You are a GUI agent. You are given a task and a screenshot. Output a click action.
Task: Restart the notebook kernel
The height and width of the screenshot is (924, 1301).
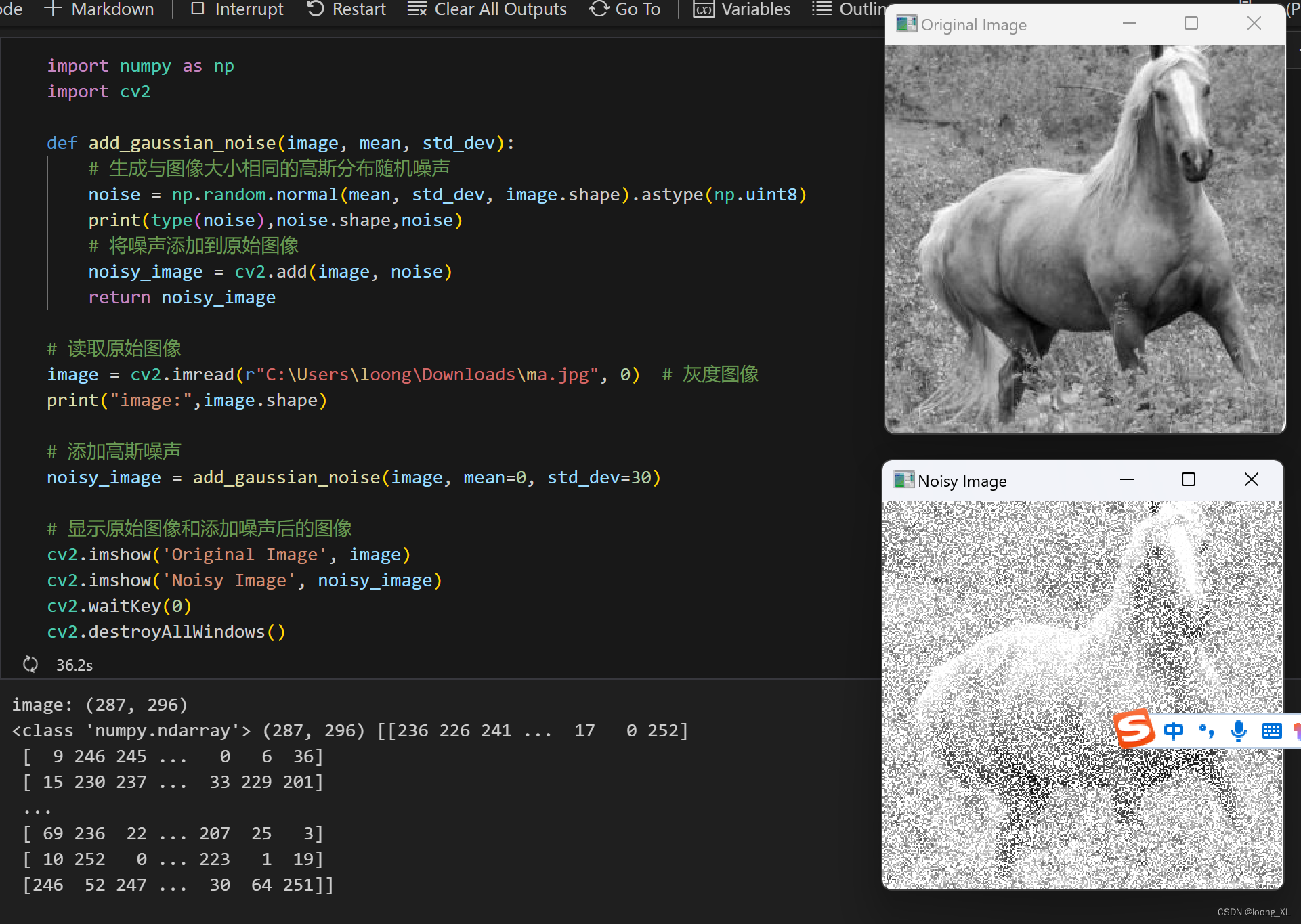point(346,9)
